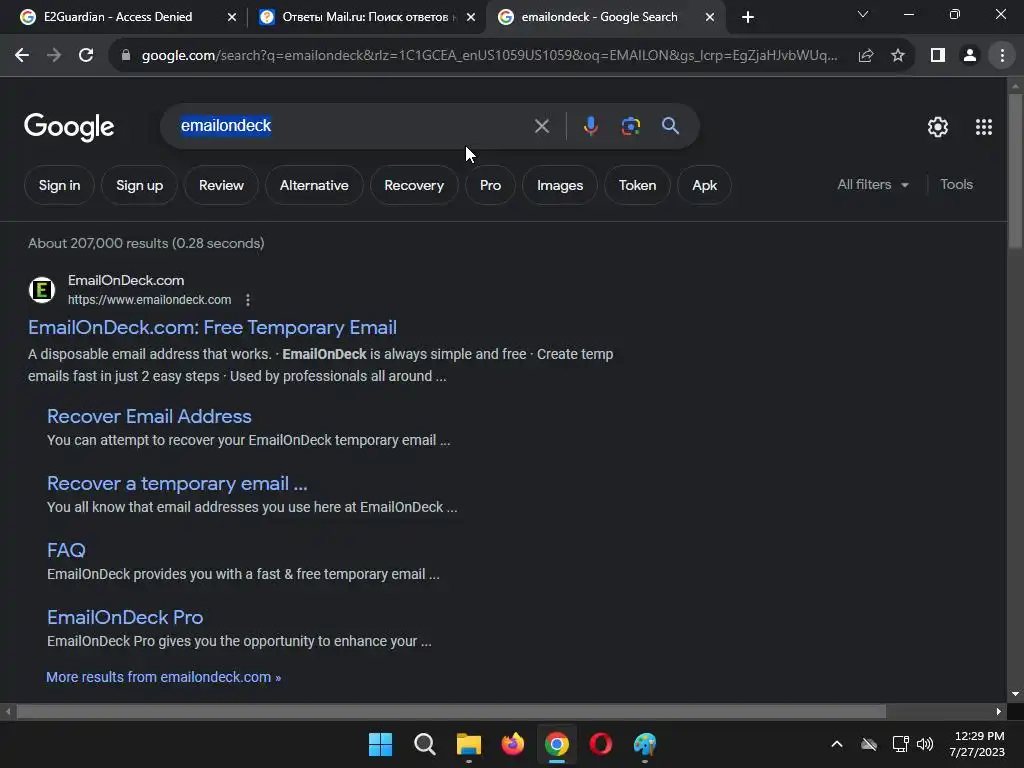Image resolution: width=1024 pixels, height=768 pixels.
Task: Open the search Tools options
Action: coord(956,185)
